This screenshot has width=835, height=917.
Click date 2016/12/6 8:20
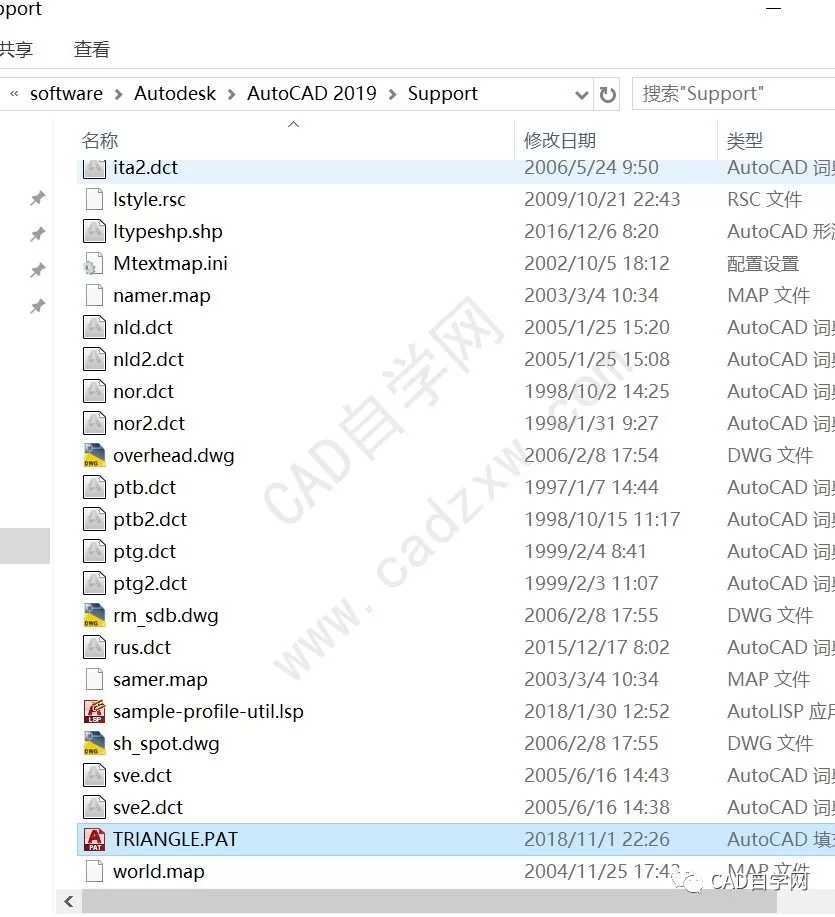pos(591,232)
